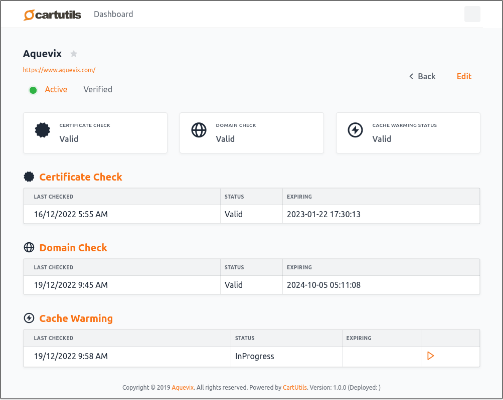This screenshot has height=400, width=503.
Task: Open the Dashboard menu item
Action: tap(113, 14)
